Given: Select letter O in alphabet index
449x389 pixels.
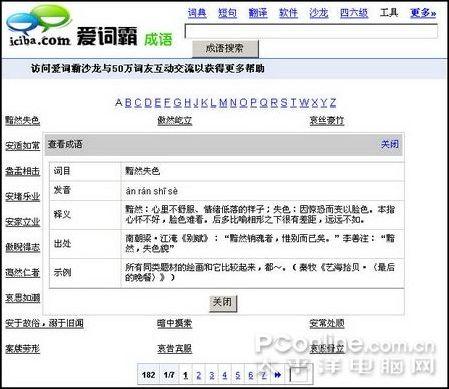Looking at the screenshot, I should click(x=244, y=103).
